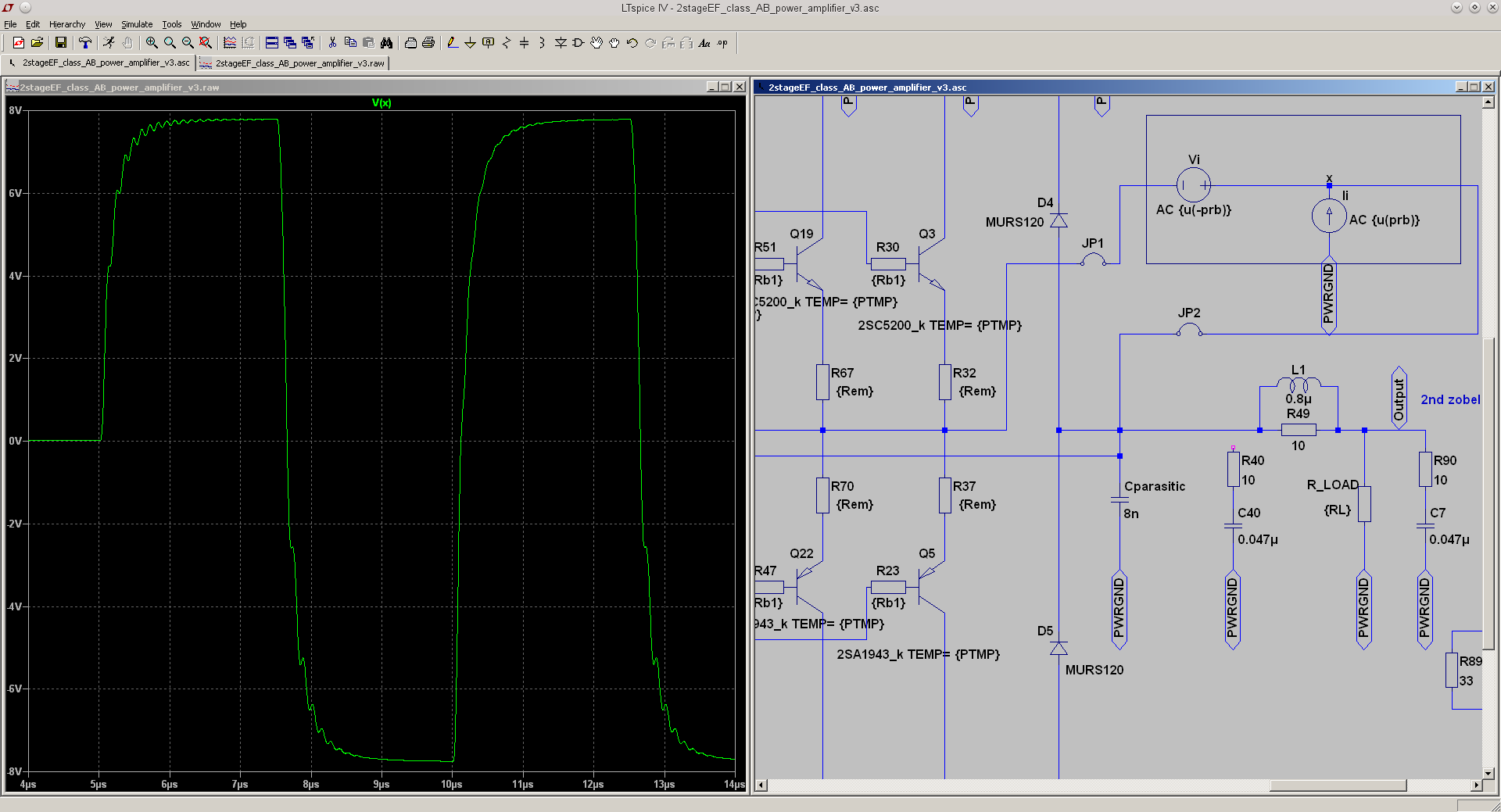The height and width of the screenshot is (812, 1501).
Task: Click the L1 inductor symbol
Action: 1299,385
